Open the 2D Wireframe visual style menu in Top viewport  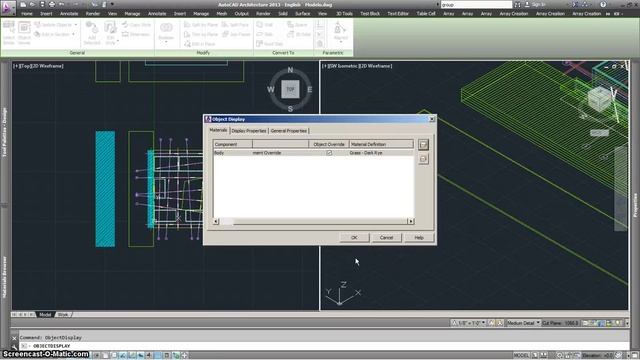click(x=47, y=66)
